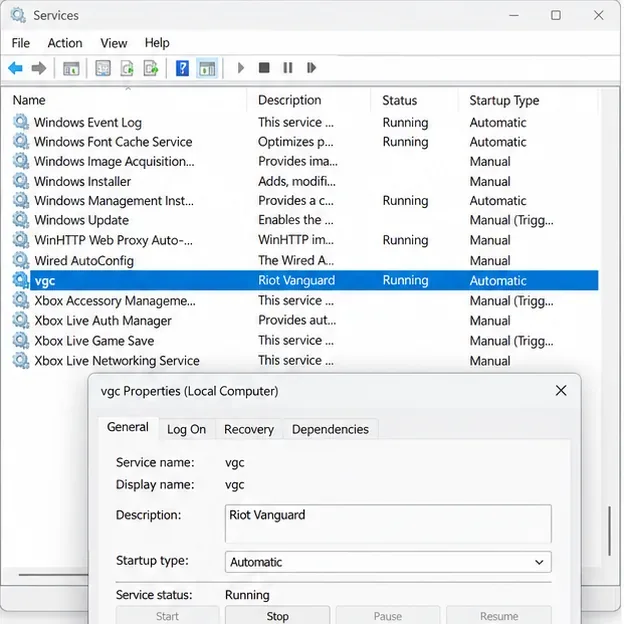Click the Riot Vanguard description in vgc row
The image size is (624, 624).
296,280
